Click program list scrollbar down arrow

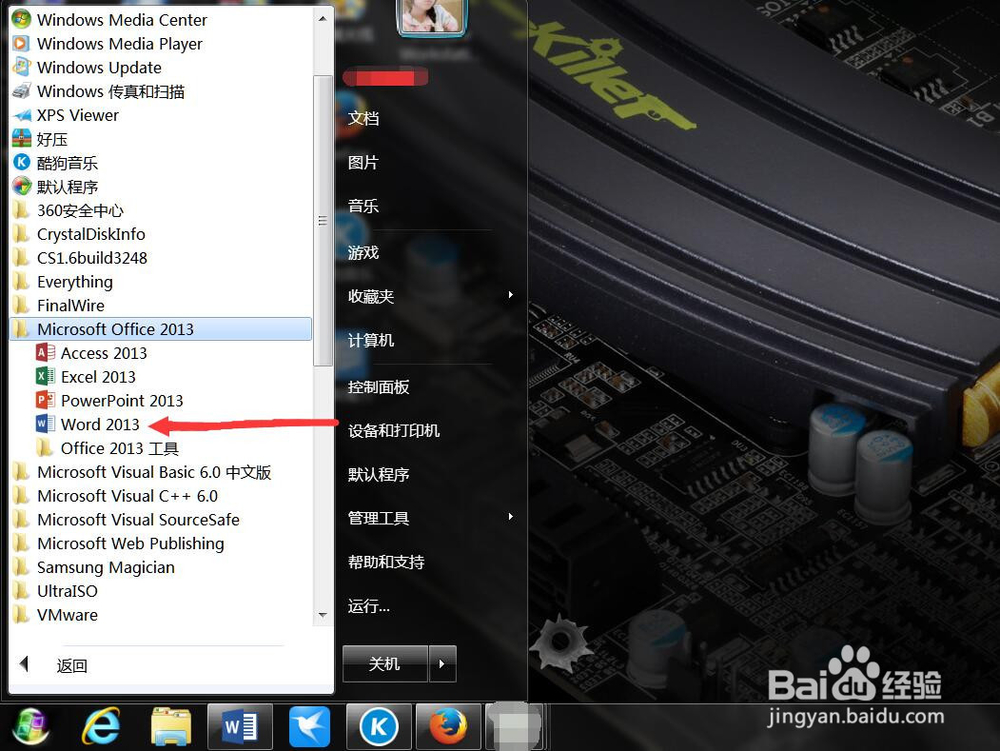point(323,615)
